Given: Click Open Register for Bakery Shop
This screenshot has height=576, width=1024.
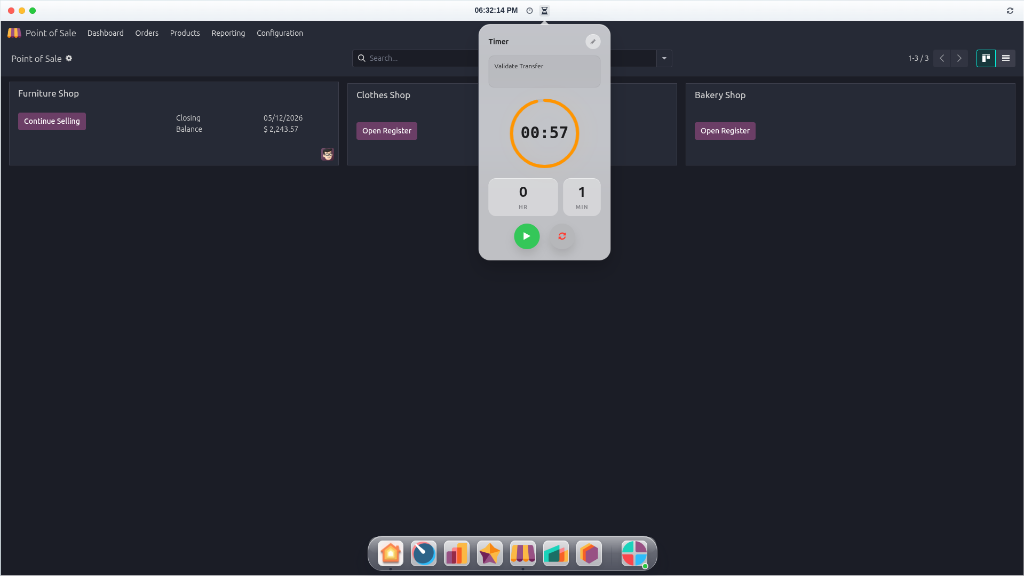Looking at the screenshot, I should tap(725, 131).
